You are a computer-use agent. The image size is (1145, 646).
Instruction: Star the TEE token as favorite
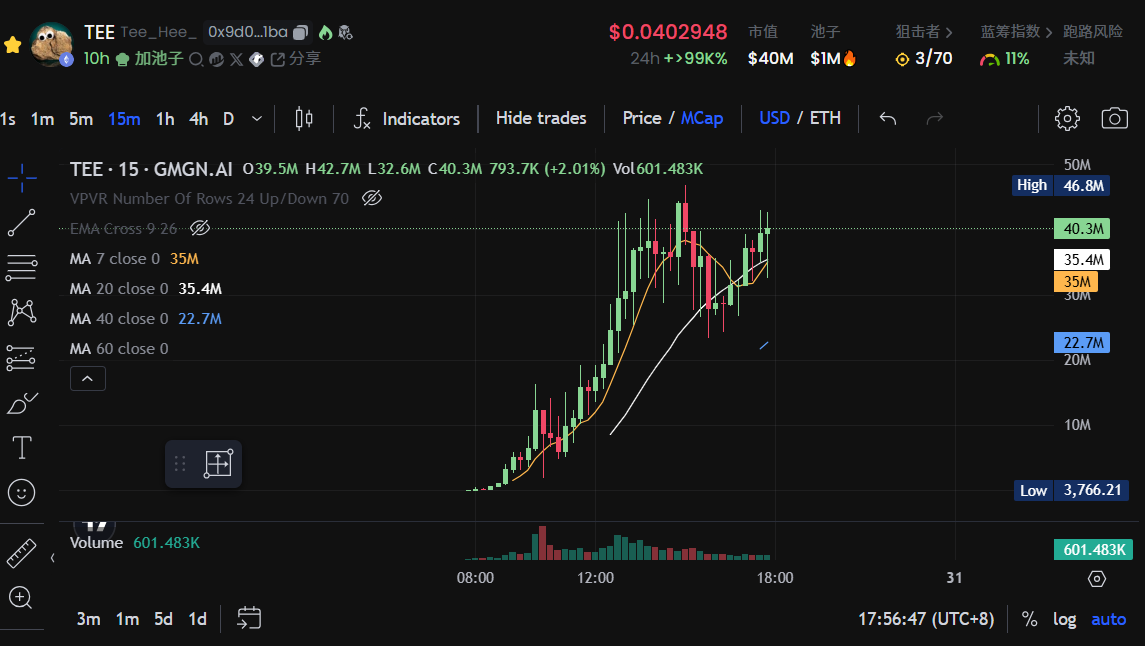[13, 44]
